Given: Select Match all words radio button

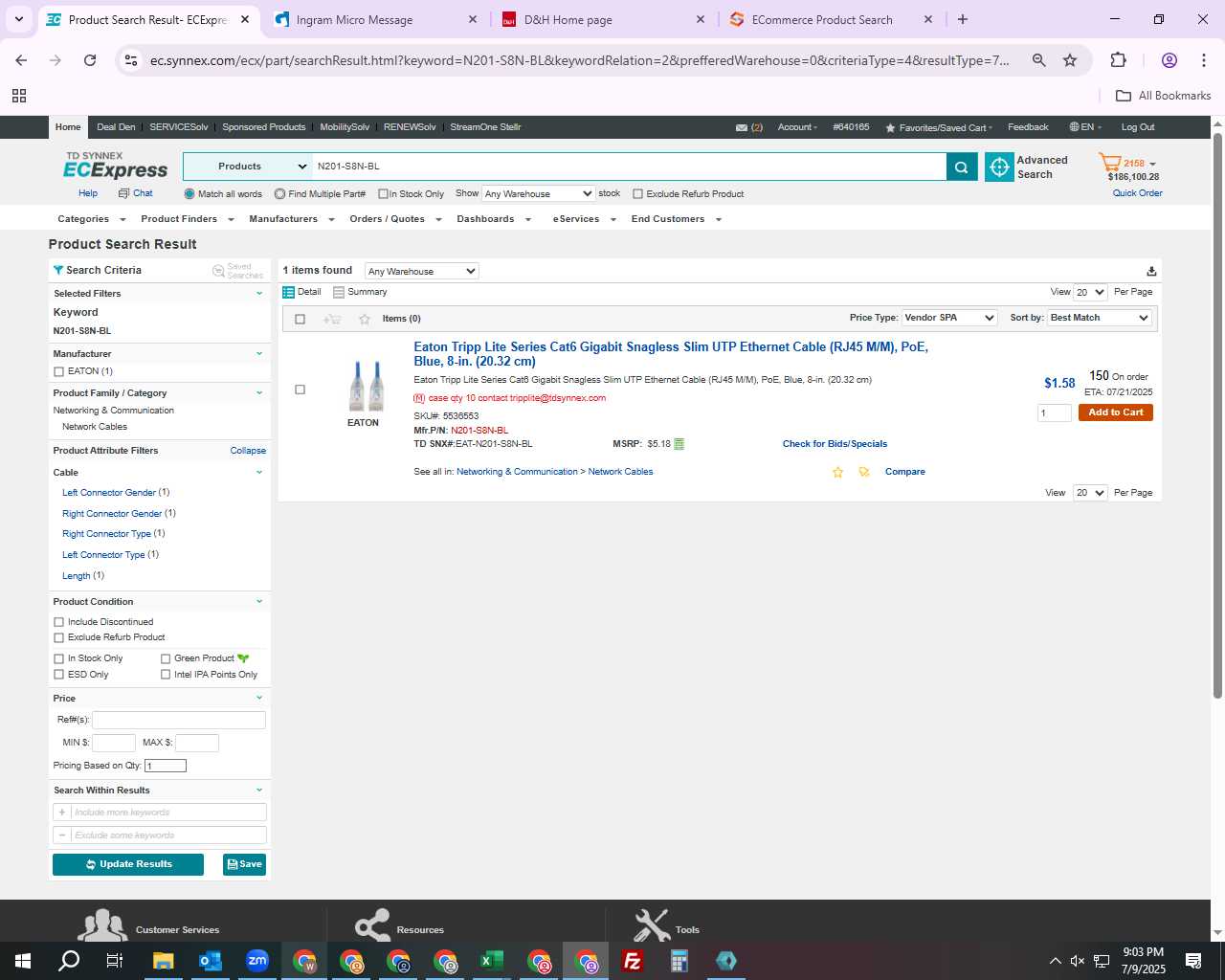Looking at the screenshot, I should 189,194.
